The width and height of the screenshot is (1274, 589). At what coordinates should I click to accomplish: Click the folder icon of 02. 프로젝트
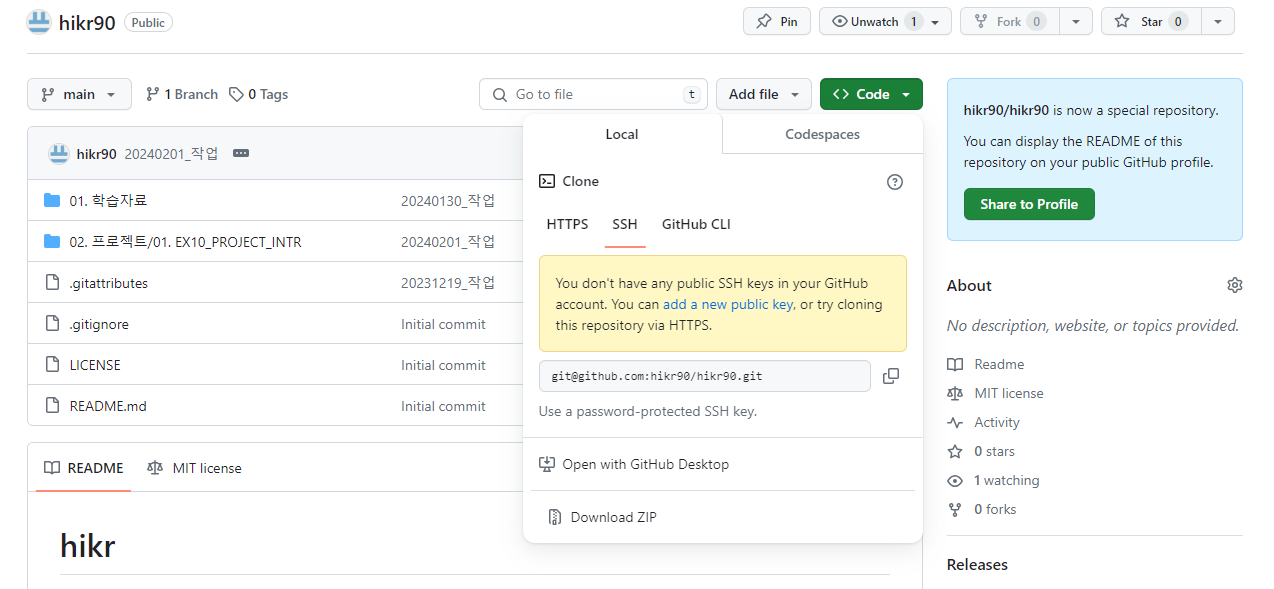click(52, 242)
